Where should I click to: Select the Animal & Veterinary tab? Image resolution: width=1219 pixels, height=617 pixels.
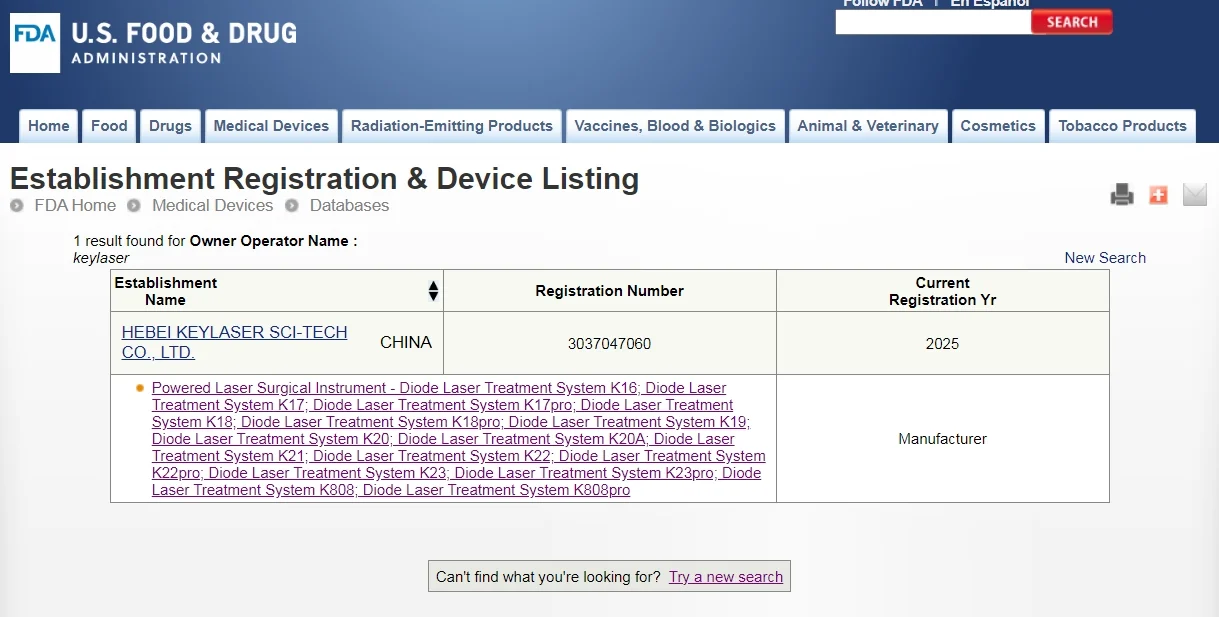pos(867,126)
